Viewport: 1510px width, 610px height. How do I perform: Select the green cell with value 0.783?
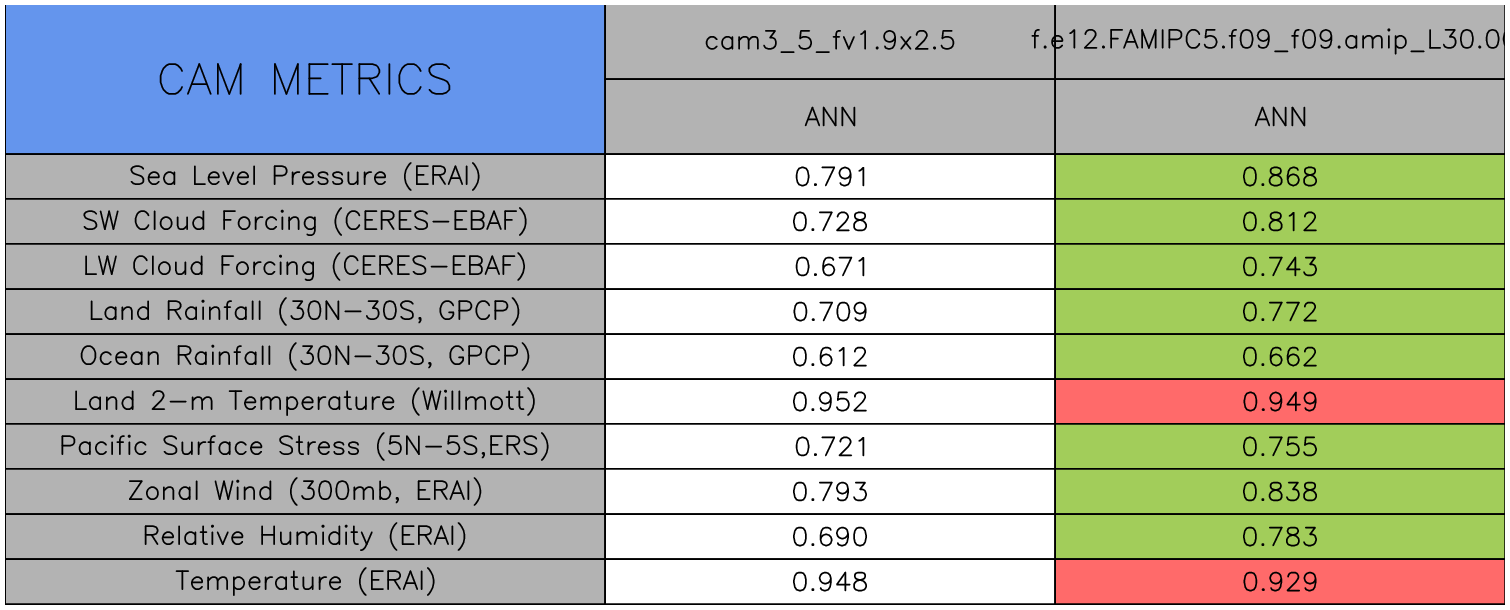1280,537
